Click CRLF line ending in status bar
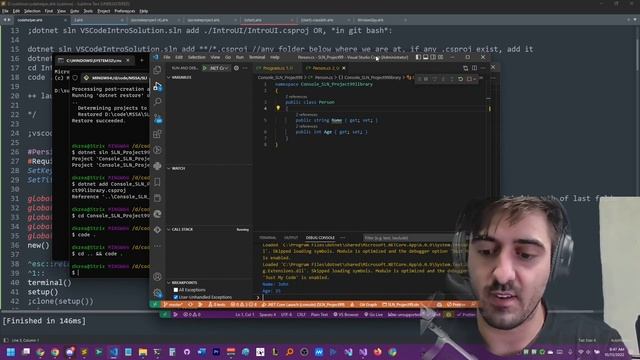This screenshot has height=360, width=640. [301, 315]
